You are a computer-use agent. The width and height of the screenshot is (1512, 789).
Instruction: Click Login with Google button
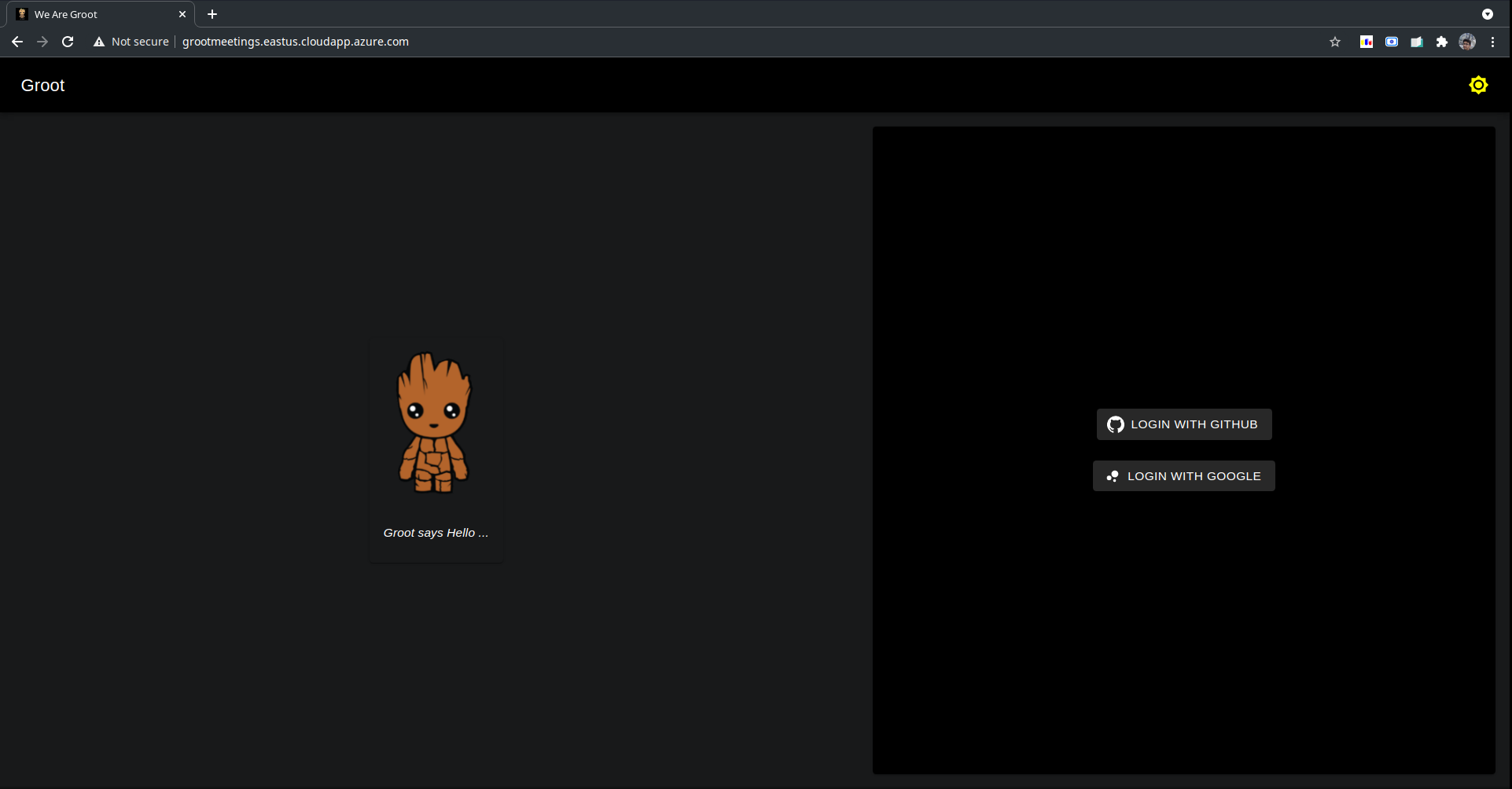pos(1184,476)
